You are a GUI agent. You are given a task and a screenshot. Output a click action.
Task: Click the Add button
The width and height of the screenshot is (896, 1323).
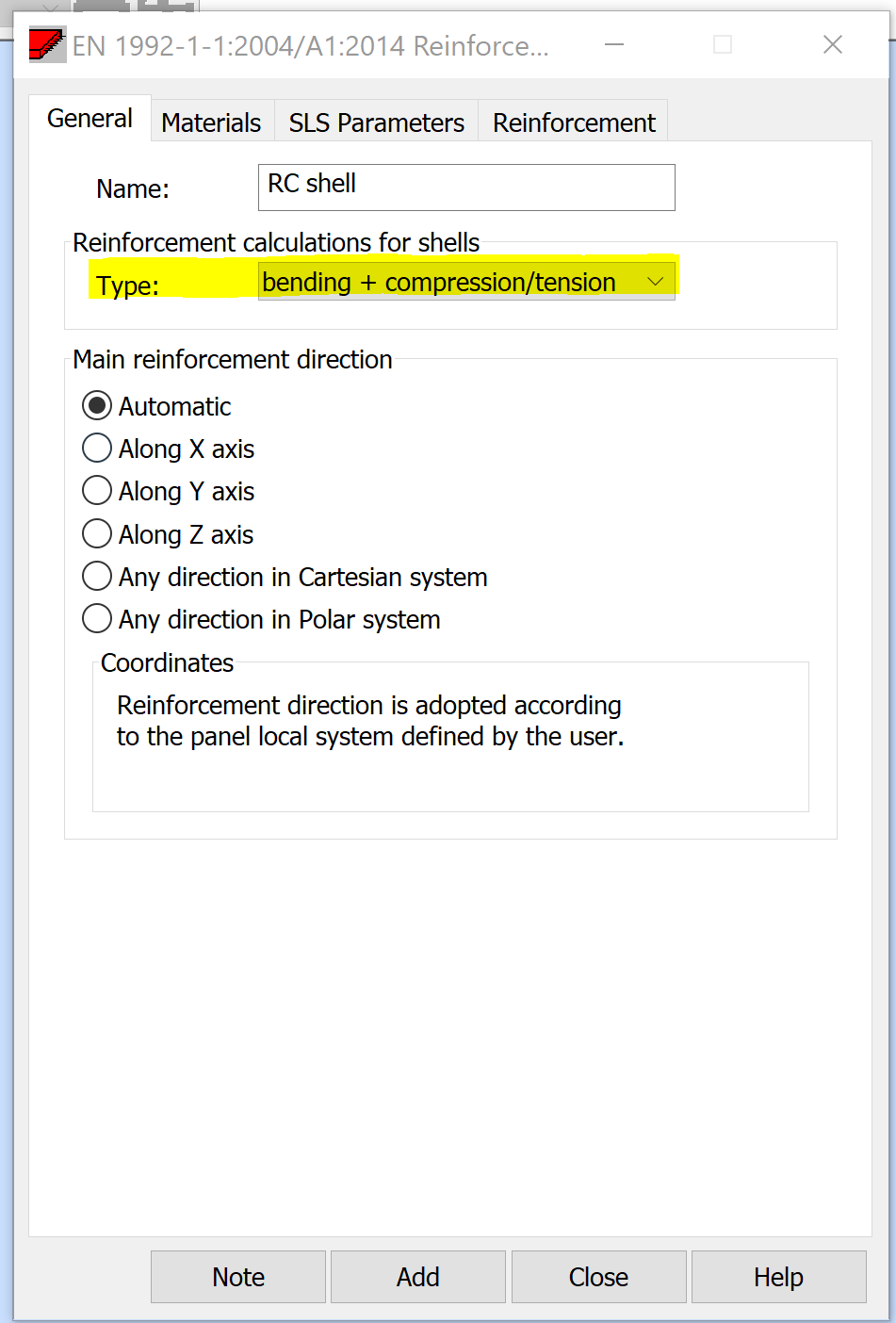417,1277
